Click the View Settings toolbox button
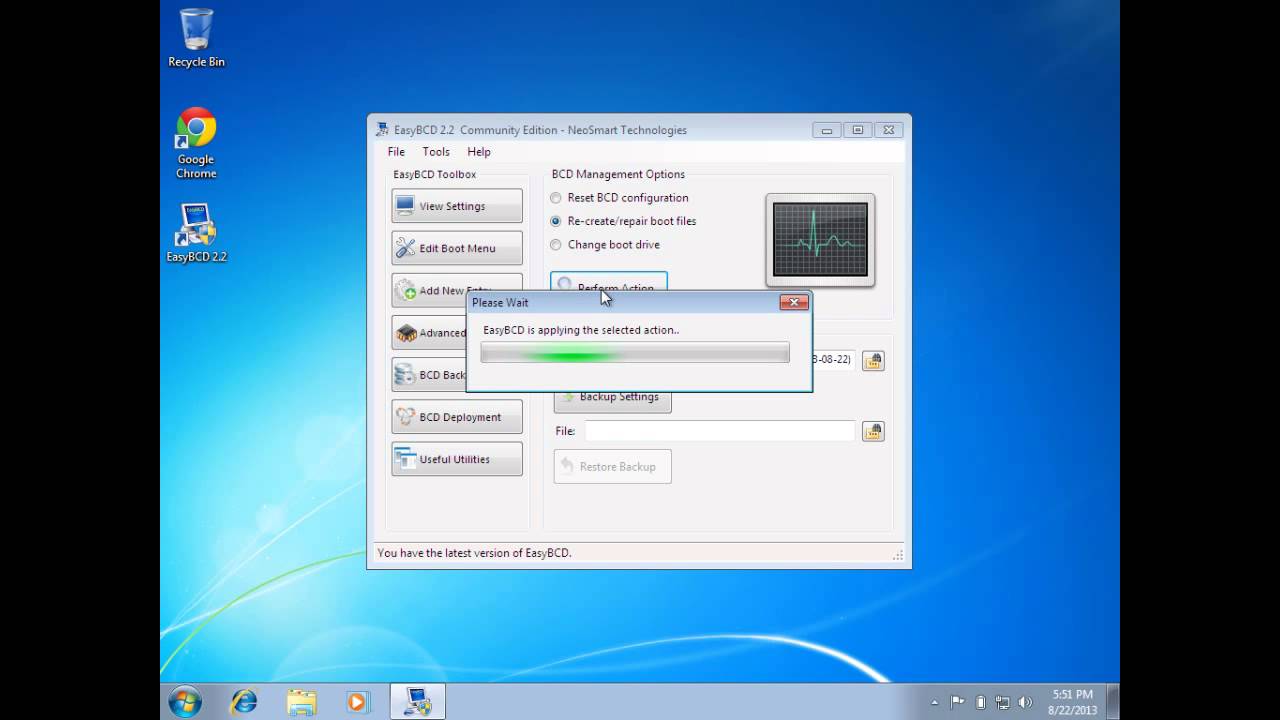The image size is (1280, 720). pos(457,206)
